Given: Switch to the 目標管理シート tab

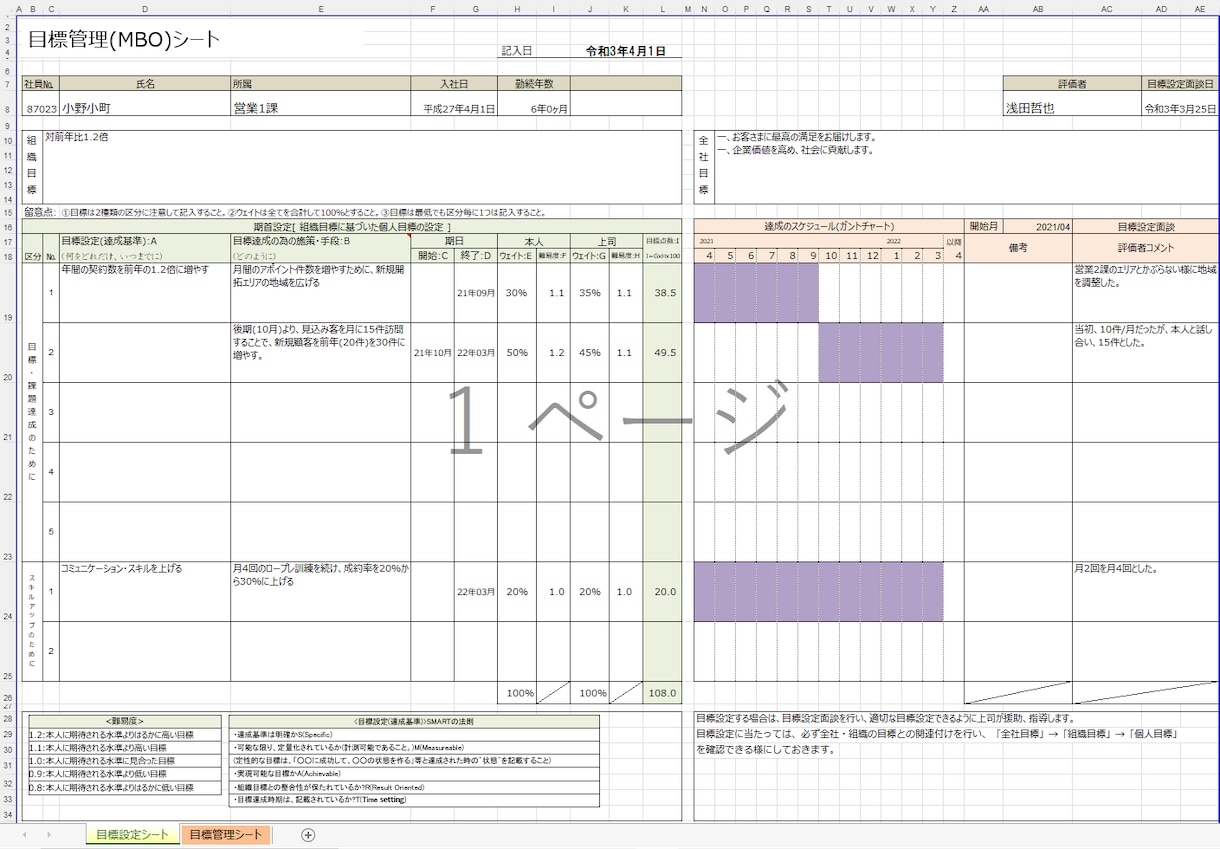Looking at the screenshot, I should tap(225, 835).
